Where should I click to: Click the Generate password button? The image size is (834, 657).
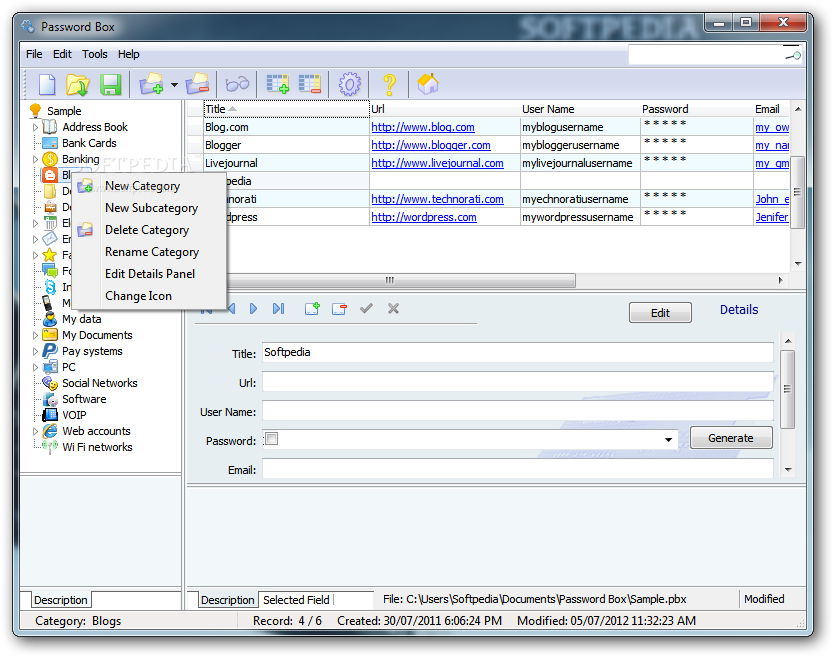click(731, 438)
